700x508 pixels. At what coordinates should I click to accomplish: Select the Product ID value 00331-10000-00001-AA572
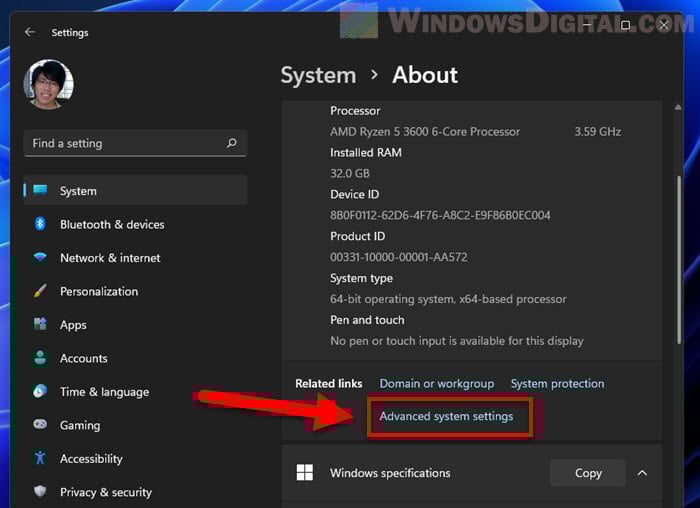399,257
